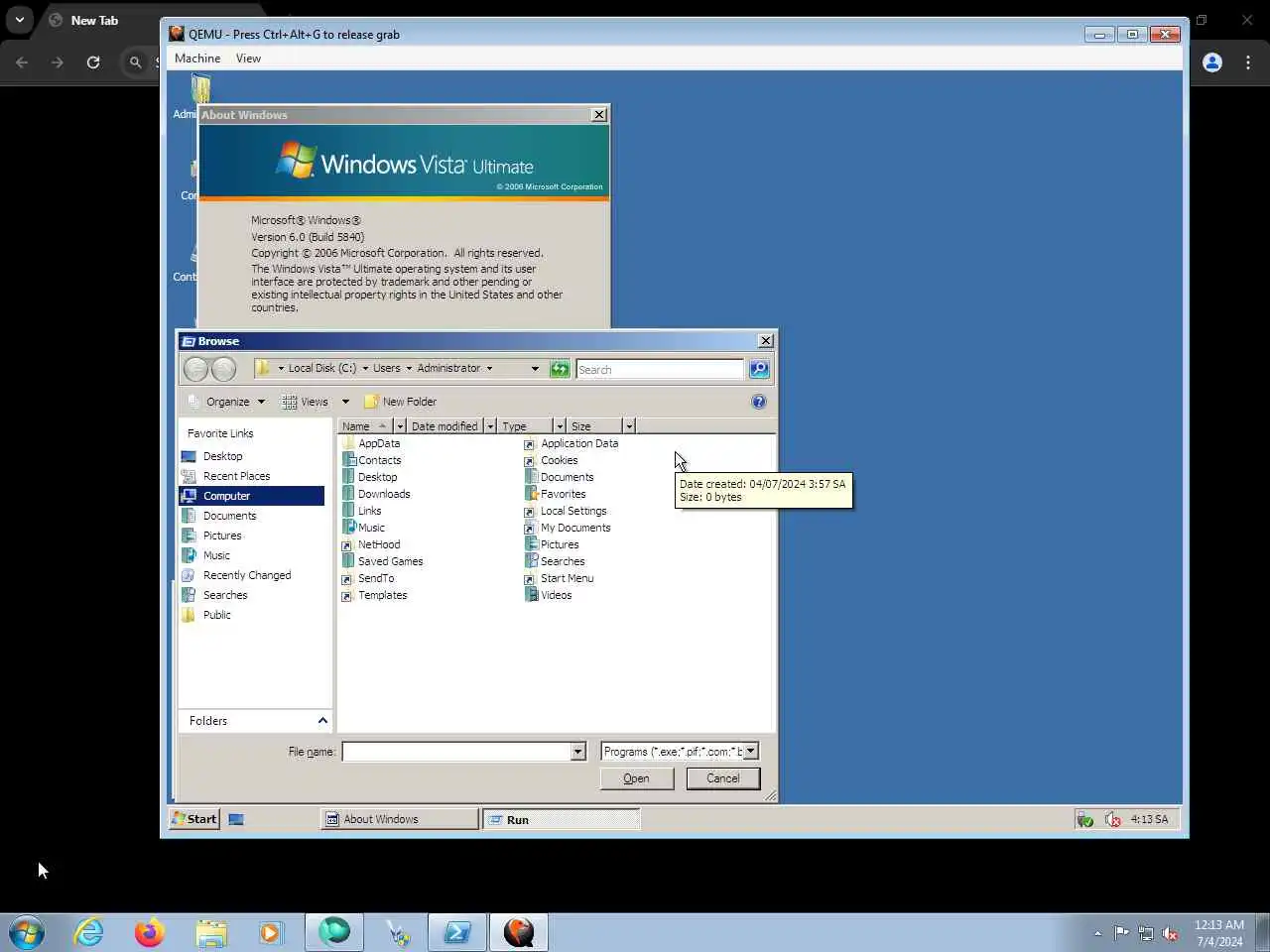Click the File name text field
Viewport: 1270px width, 952px height.
tap(456, 752)
